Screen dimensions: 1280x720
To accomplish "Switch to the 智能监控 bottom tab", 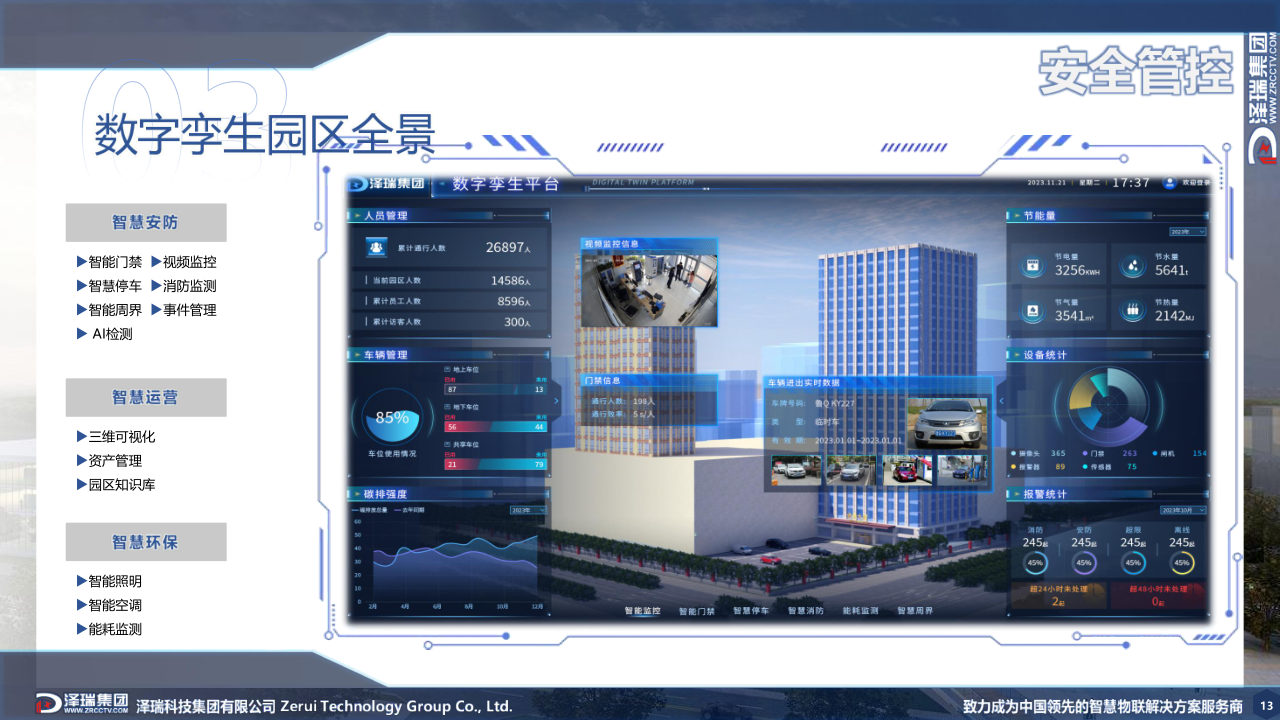I will [x=642, y=611].
